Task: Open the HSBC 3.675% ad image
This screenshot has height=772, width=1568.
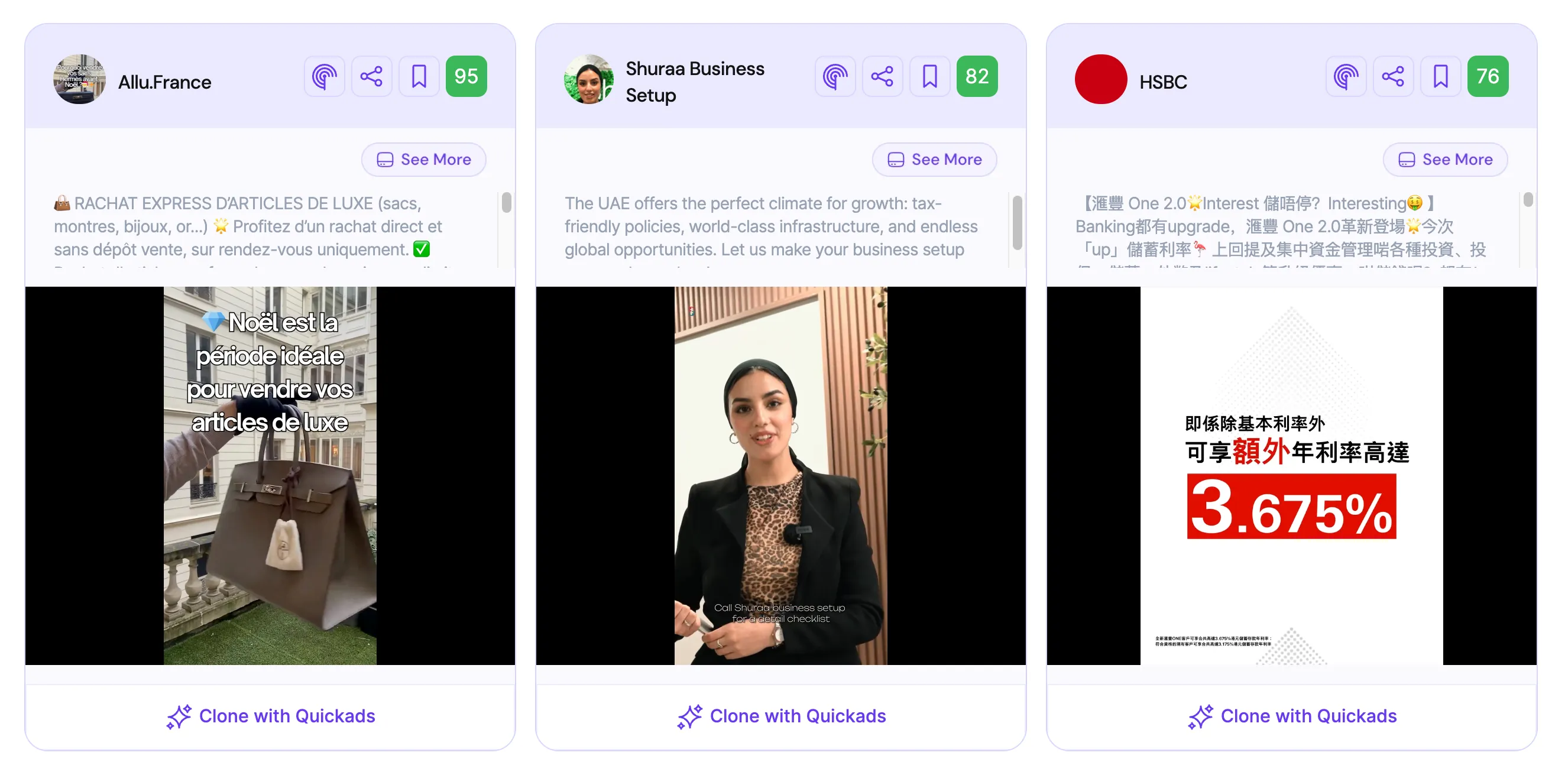Action: coord(1292,476)
